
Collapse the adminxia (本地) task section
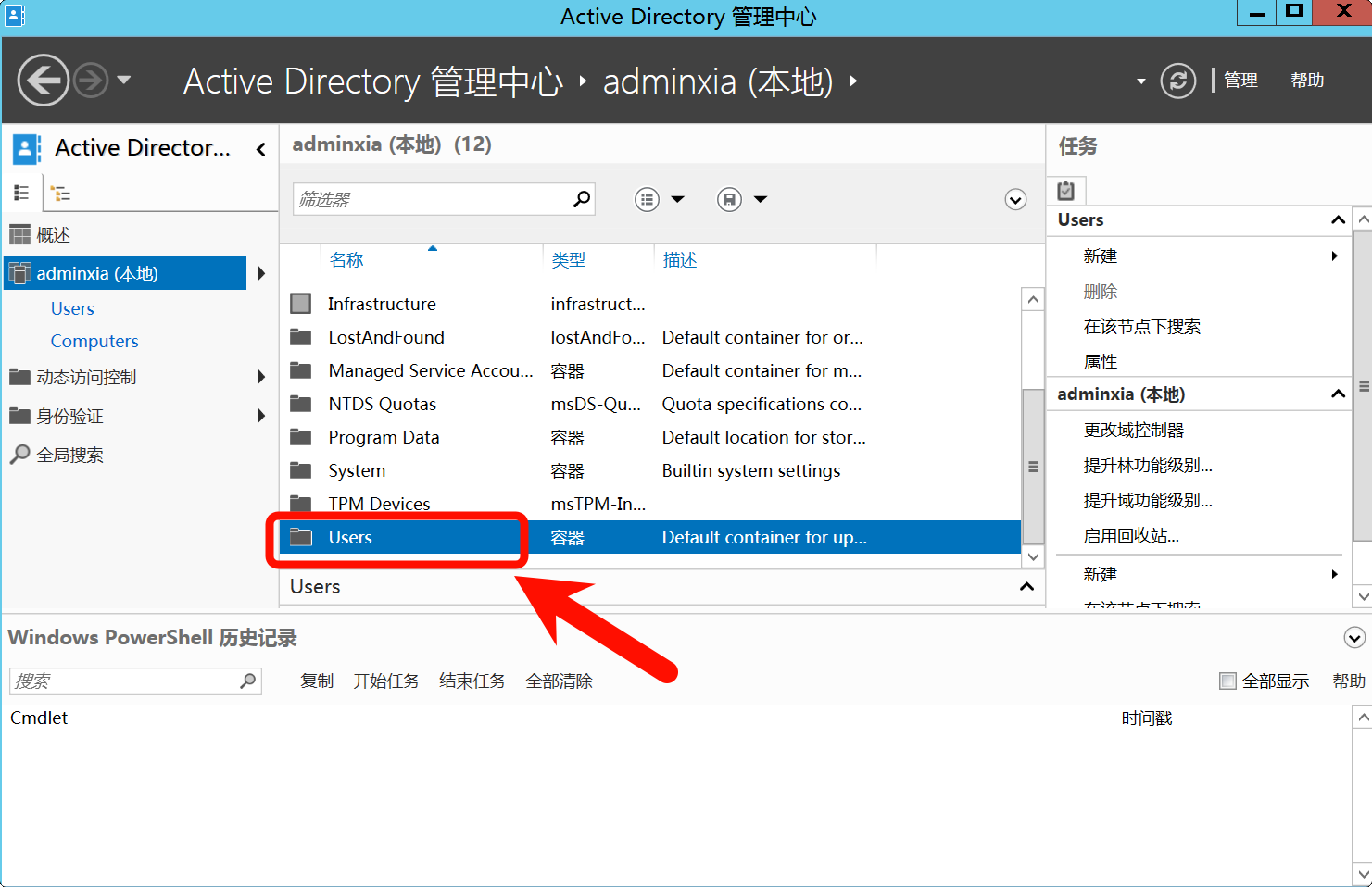coord(1337,394)
